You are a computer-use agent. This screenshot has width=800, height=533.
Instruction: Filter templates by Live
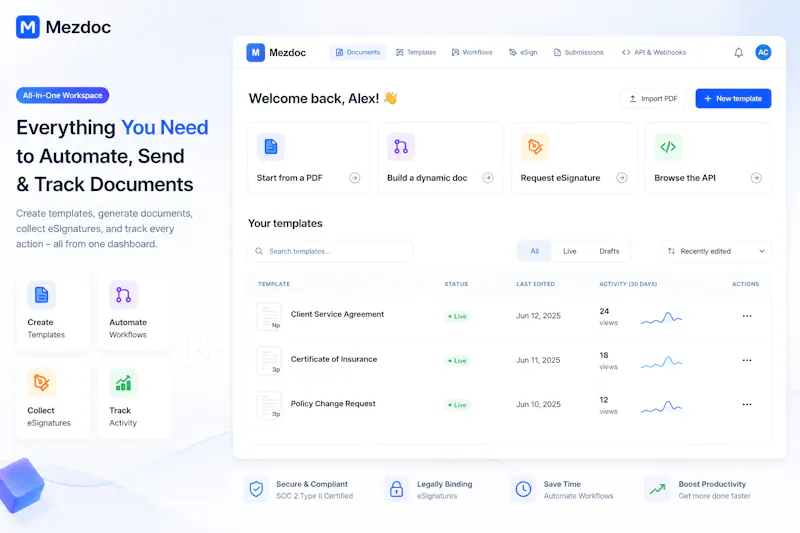(569, 251)
